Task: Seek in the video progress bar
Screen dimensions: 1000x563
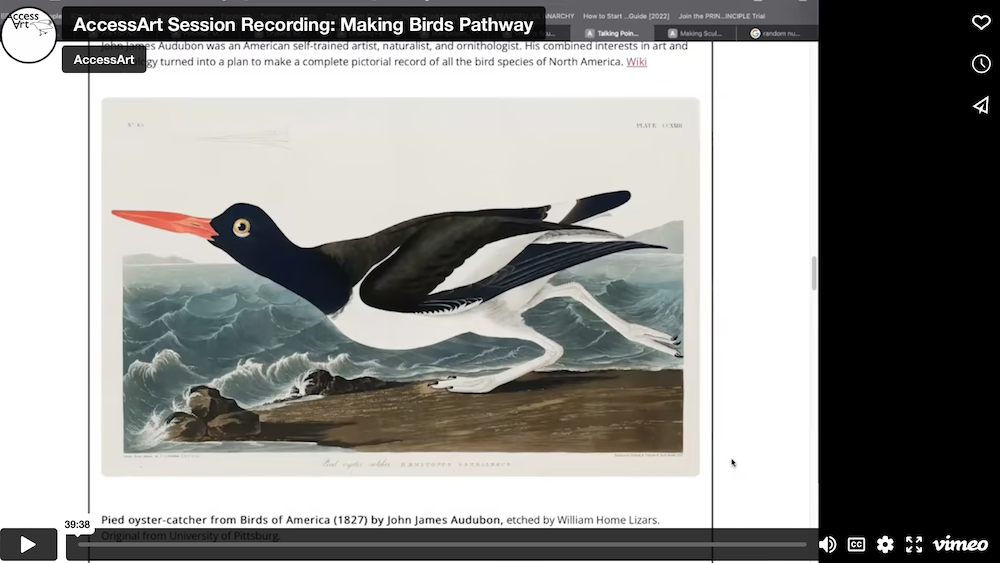Action: point(442,545)
